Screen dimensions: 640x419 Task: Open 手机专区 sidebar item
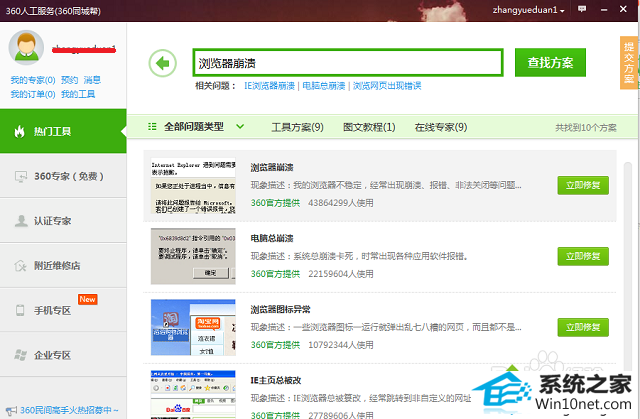[x=63, y=310]
